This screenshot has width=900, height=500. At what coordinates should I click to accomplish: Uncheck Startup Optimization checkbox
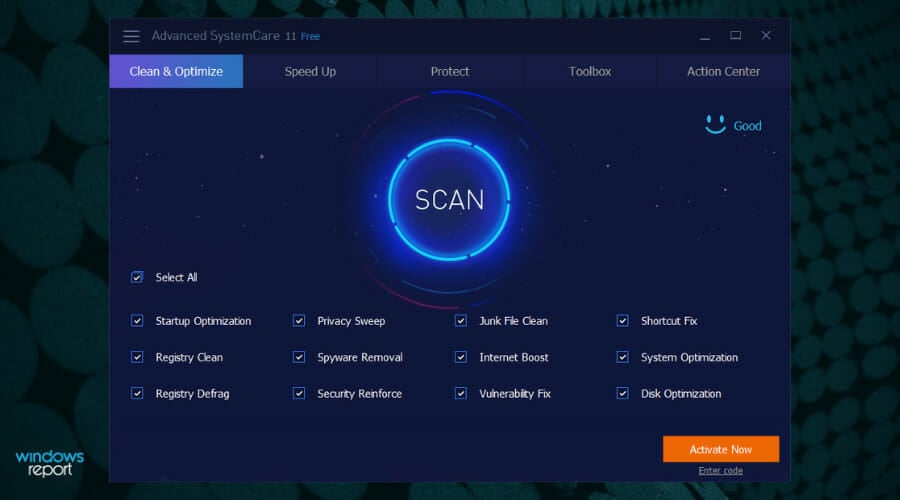tap(137, 320)
